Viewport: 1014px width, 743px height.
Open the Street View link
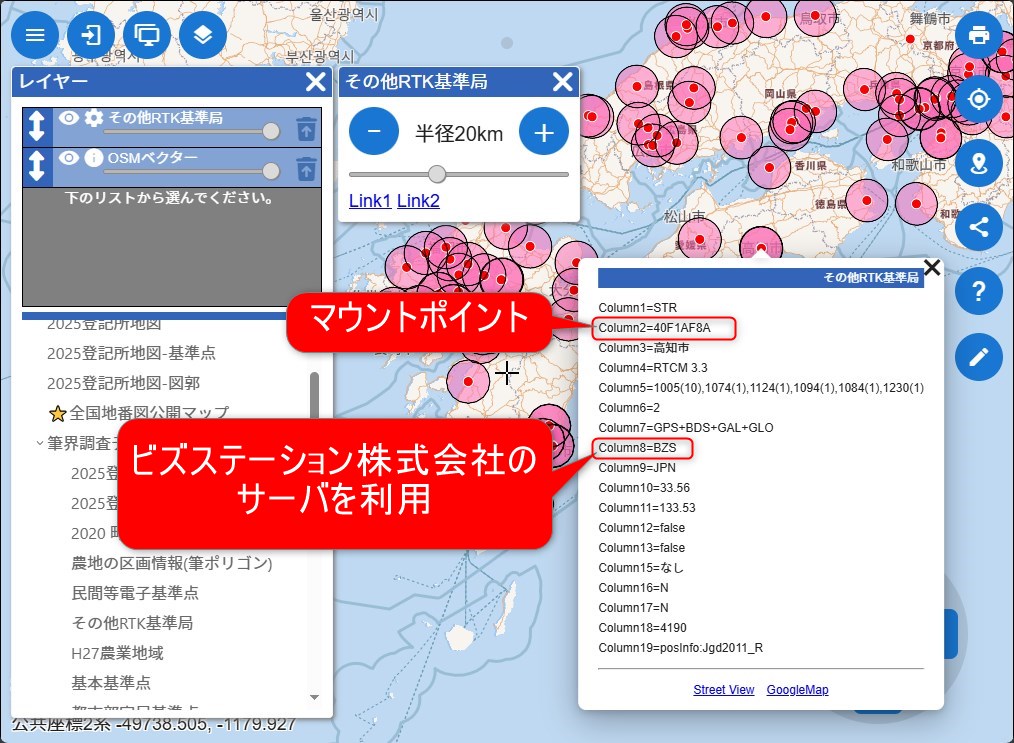(723, 690)
